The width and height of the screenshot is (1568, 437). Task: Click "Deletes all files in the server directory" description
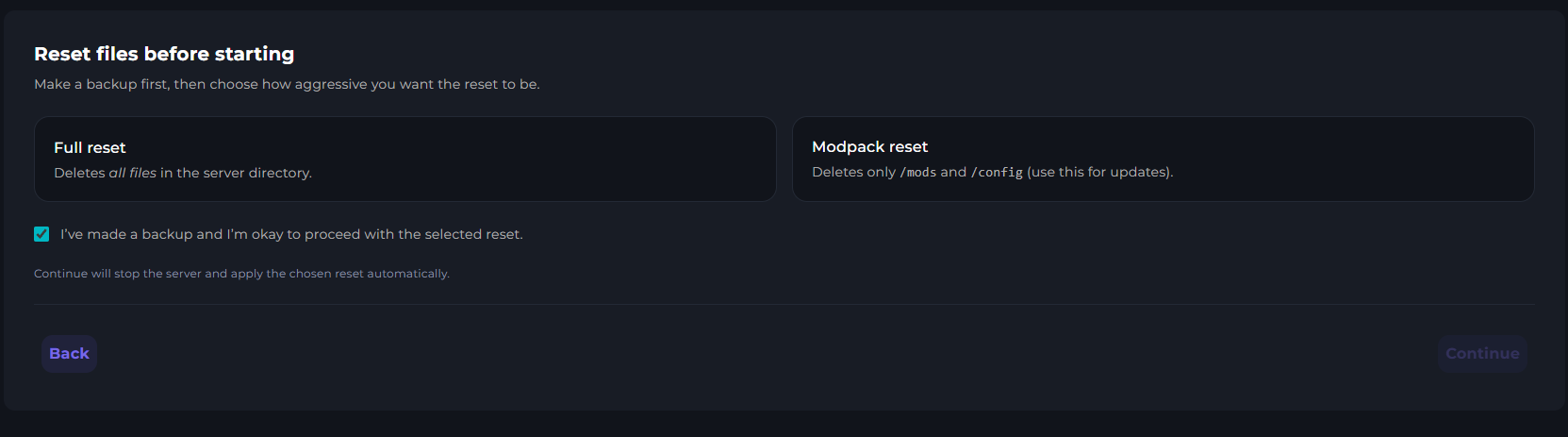[x=183, y=173]
